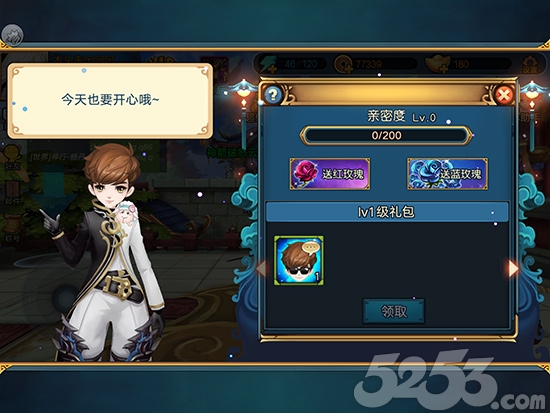
Task: Go to next gift pack with right arrow
Action: pyautogui.click(x=513, y=268)
